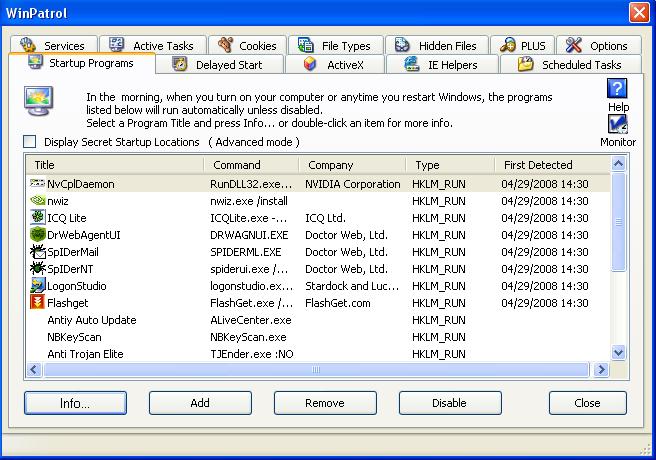Open the Cookies tab
The width and height of the screenshot is (656, 460).
[x=246, y=45]
